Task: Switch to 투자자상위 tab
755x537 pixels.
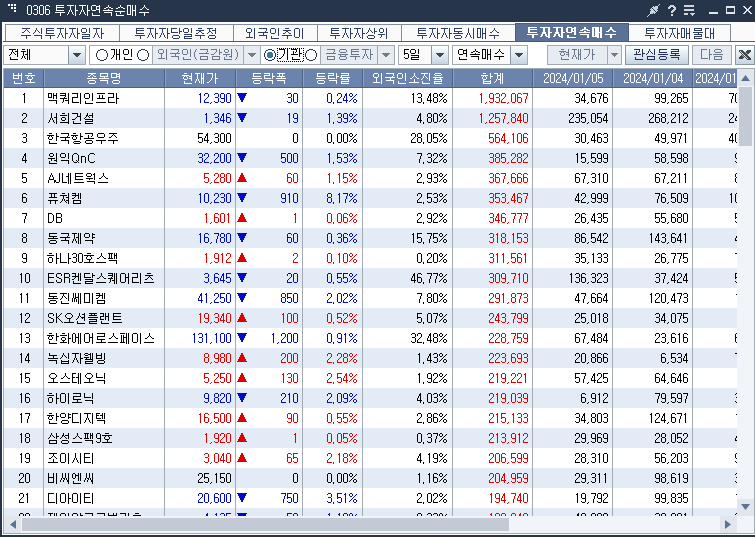Action: [359, 33]
